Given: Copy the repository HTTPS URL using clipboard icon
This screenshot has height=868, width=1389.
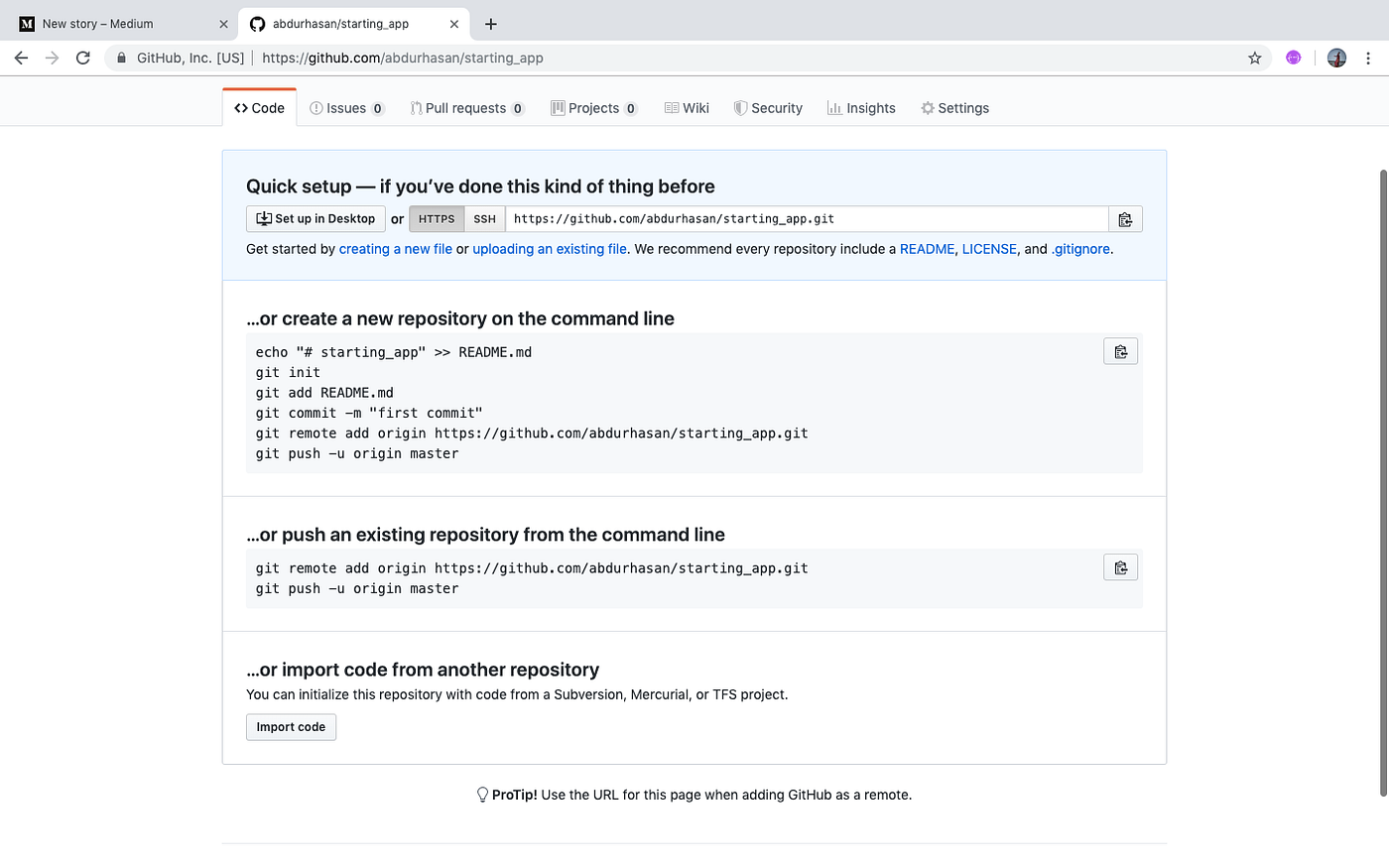Looking at the screenshot, I should pyautogui.click(x=1125, y=218).
